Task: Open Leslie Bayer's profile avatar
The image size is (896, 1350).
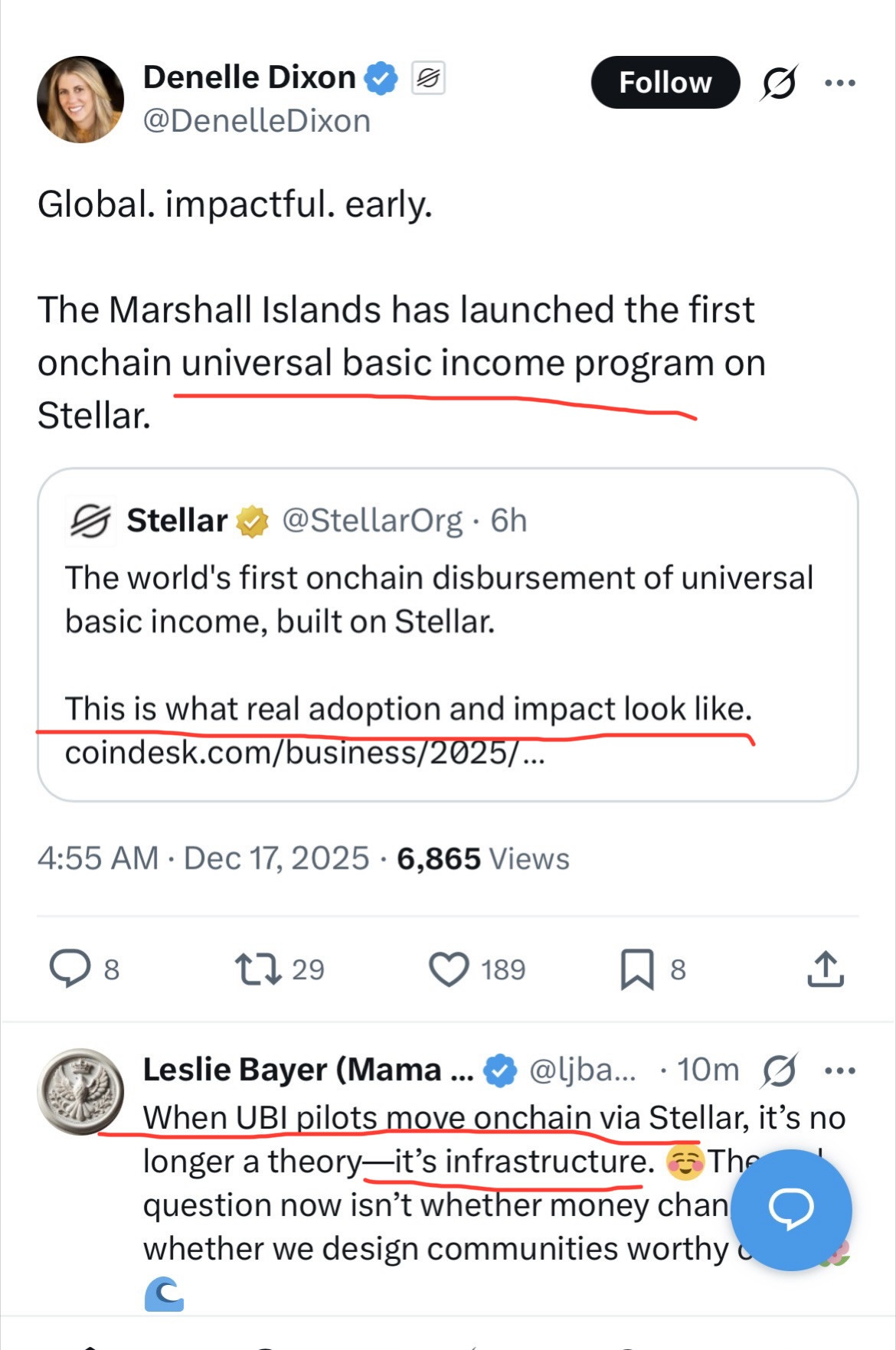Action: pyautogui.click(x=80, y=1091)
